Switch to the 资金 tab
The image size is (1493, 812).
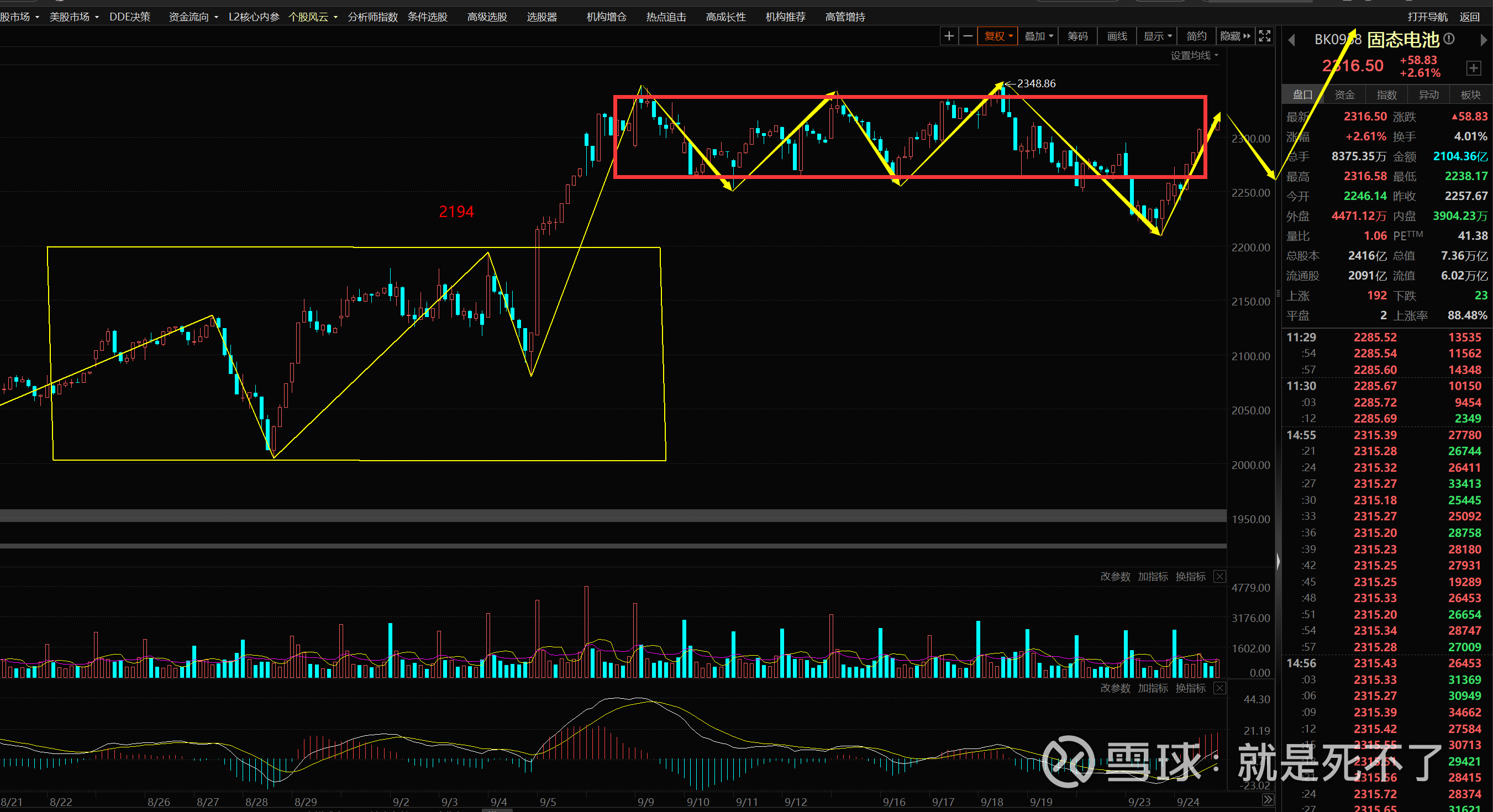1344,95
